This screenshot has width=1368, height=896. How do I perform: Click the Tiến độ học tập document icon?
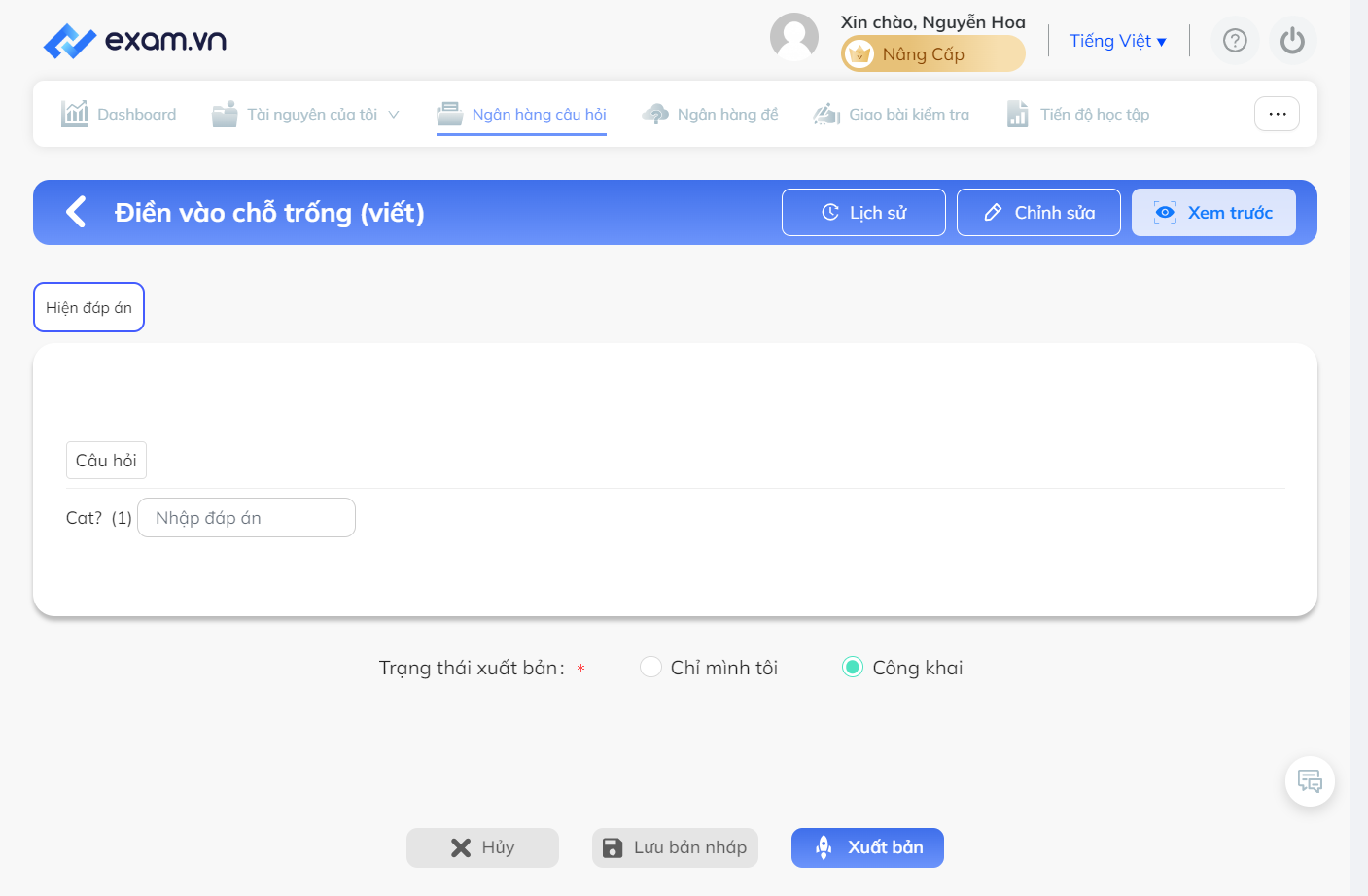click(1018, 114)
